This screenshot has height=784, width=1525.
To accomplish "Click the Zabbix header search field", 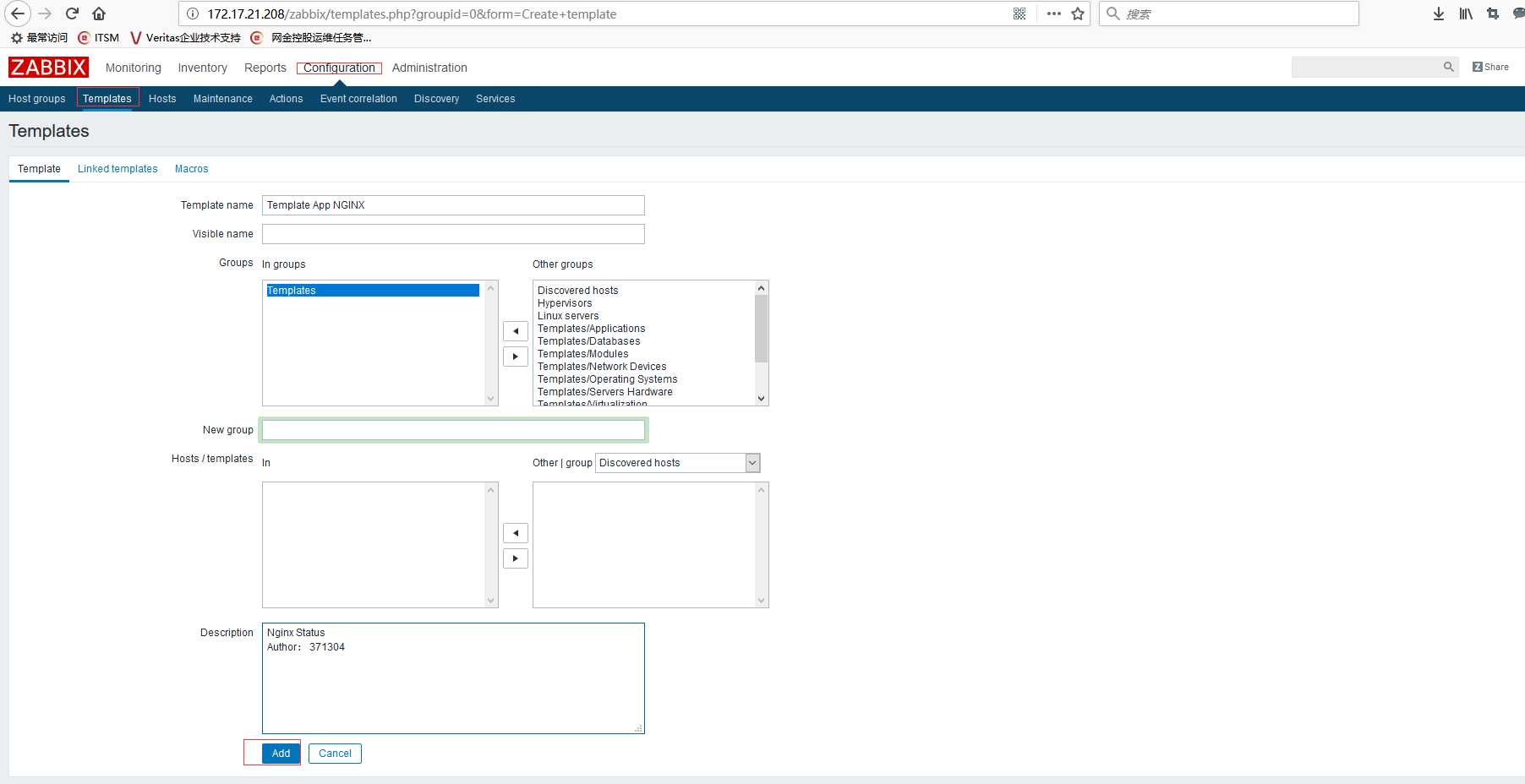I will (1366, 67).
